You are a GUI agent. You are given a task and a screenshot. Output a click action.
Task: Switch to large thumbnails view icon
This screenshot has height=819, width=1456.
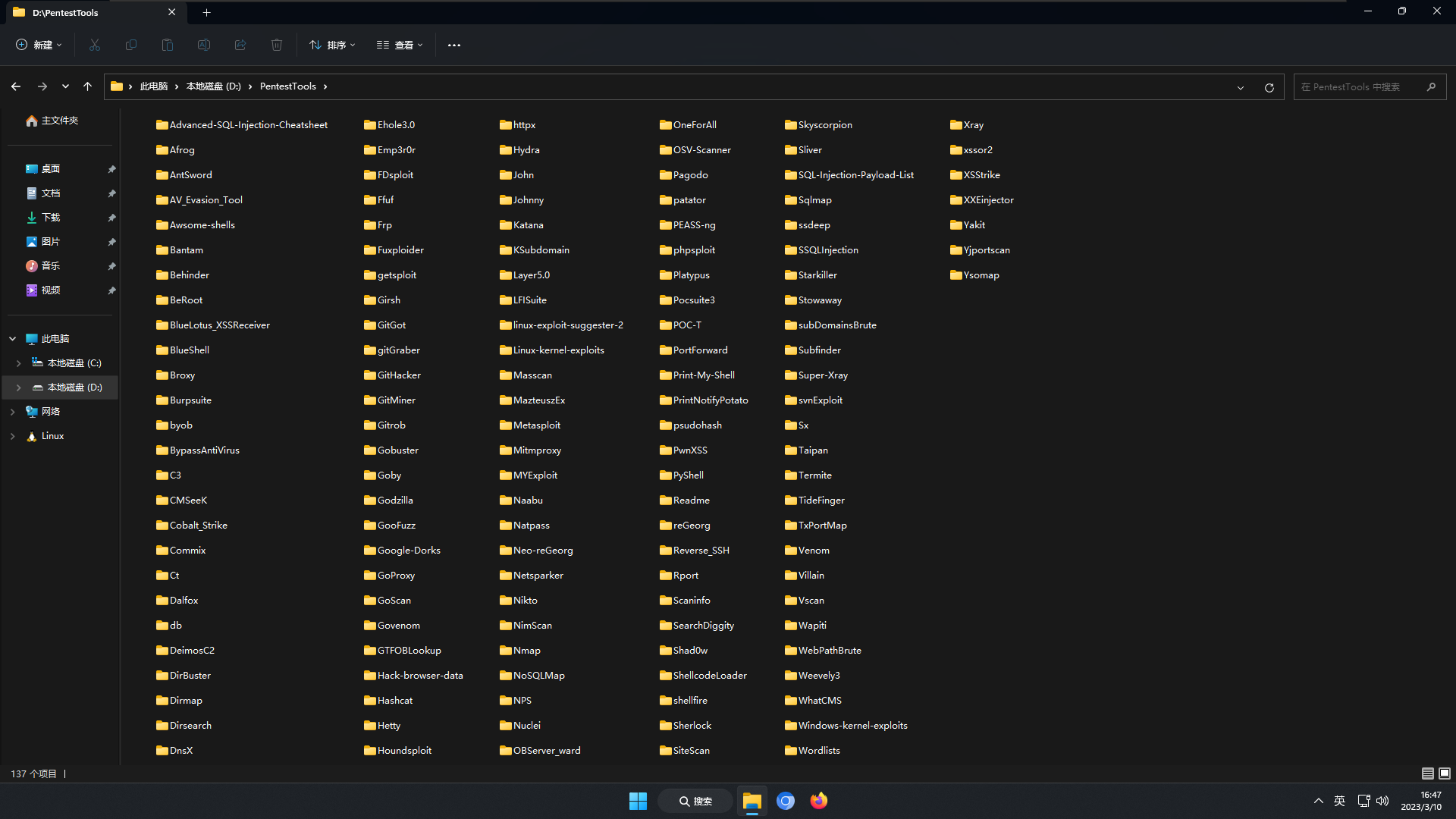(1445, 773)
